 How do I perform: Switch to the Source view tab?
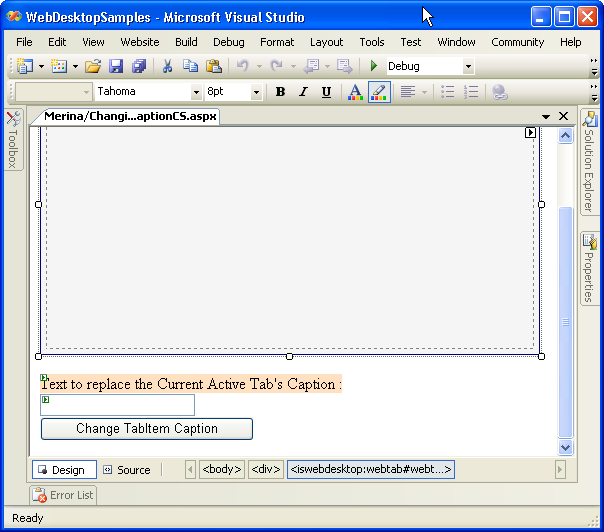[x=126, y=470]
